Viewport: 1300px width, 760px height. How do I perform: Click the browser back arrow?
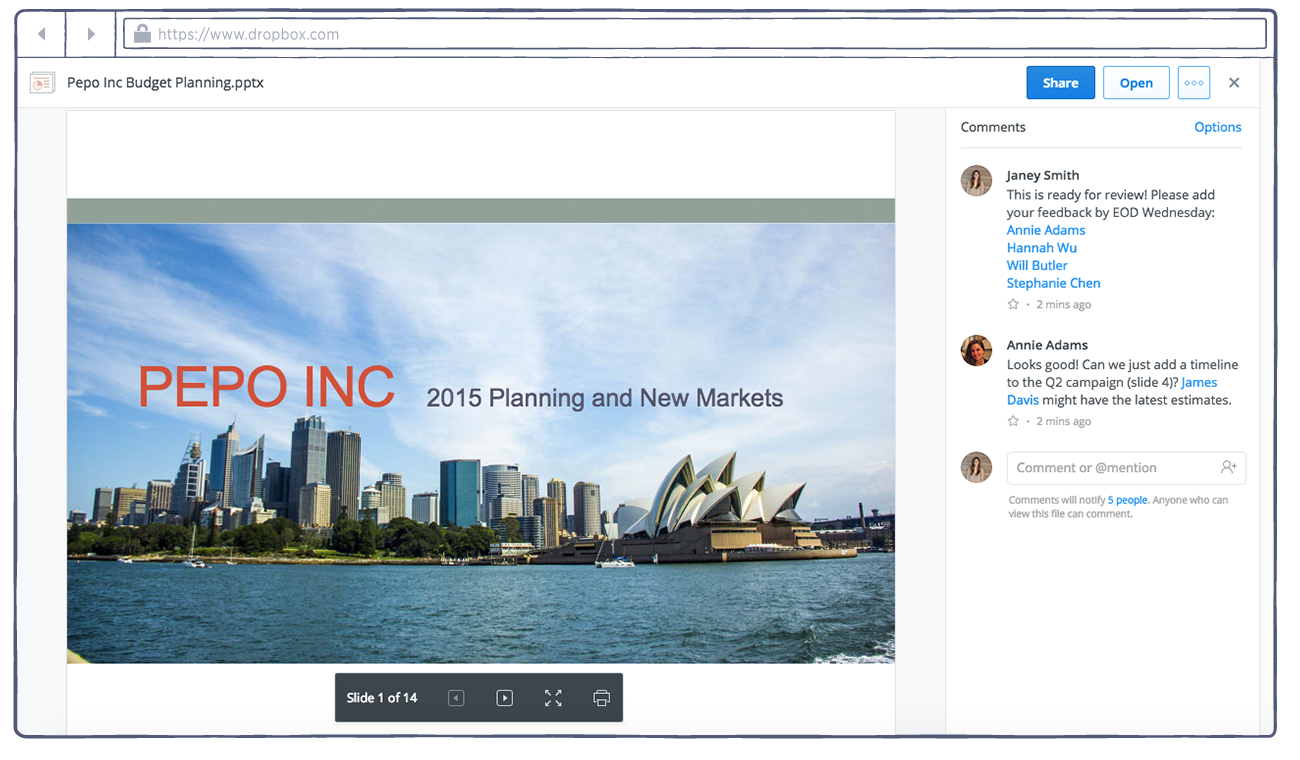pos(41,34)
